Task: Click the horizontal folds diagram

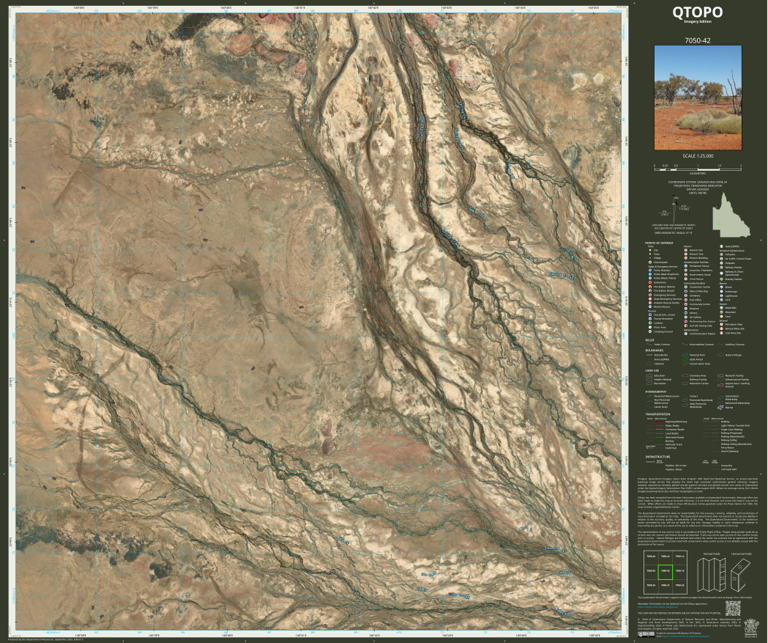Action: click(x=741, y=575)
